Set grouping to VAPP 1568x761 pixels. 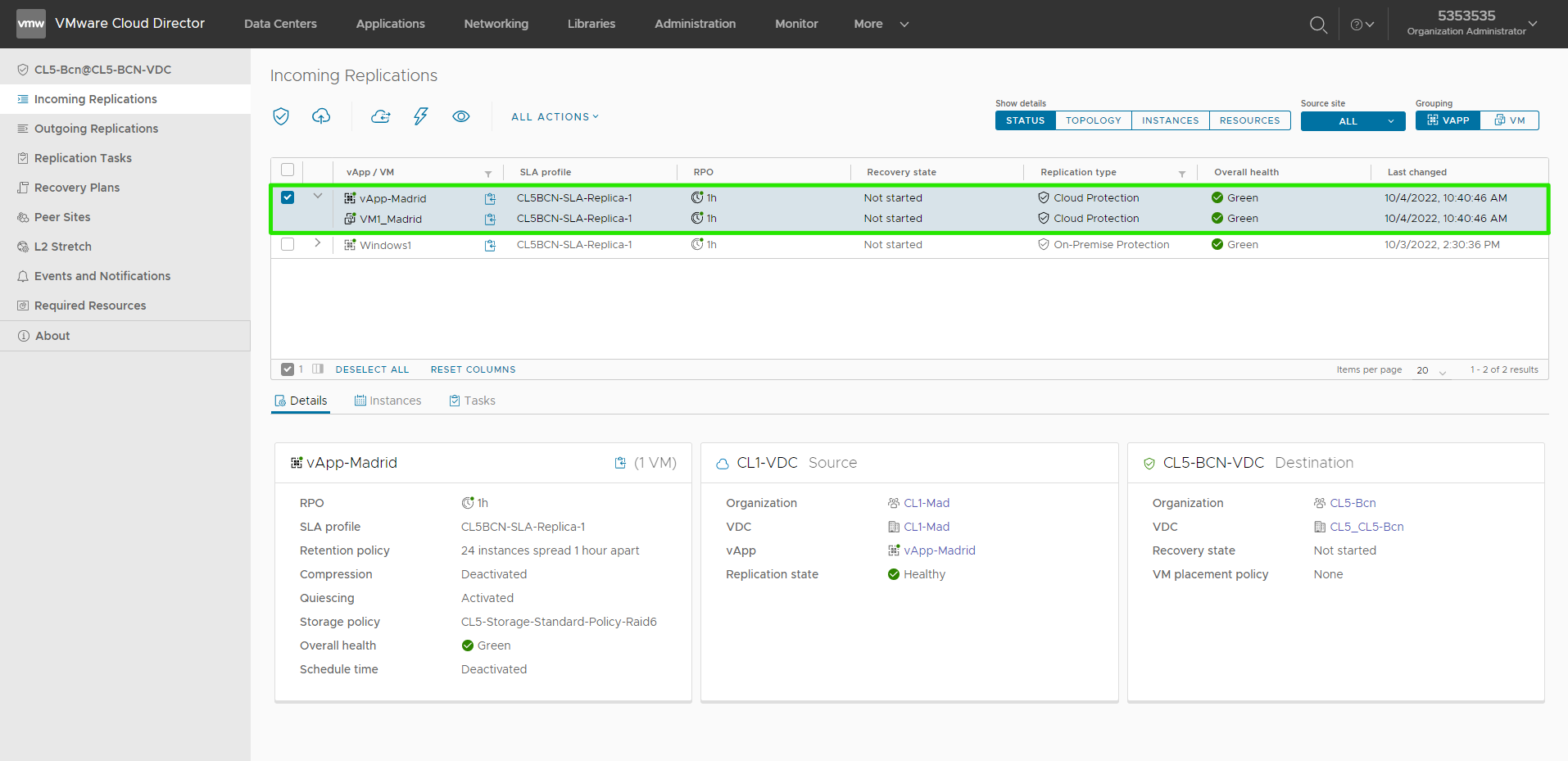tap(1448, 120)
